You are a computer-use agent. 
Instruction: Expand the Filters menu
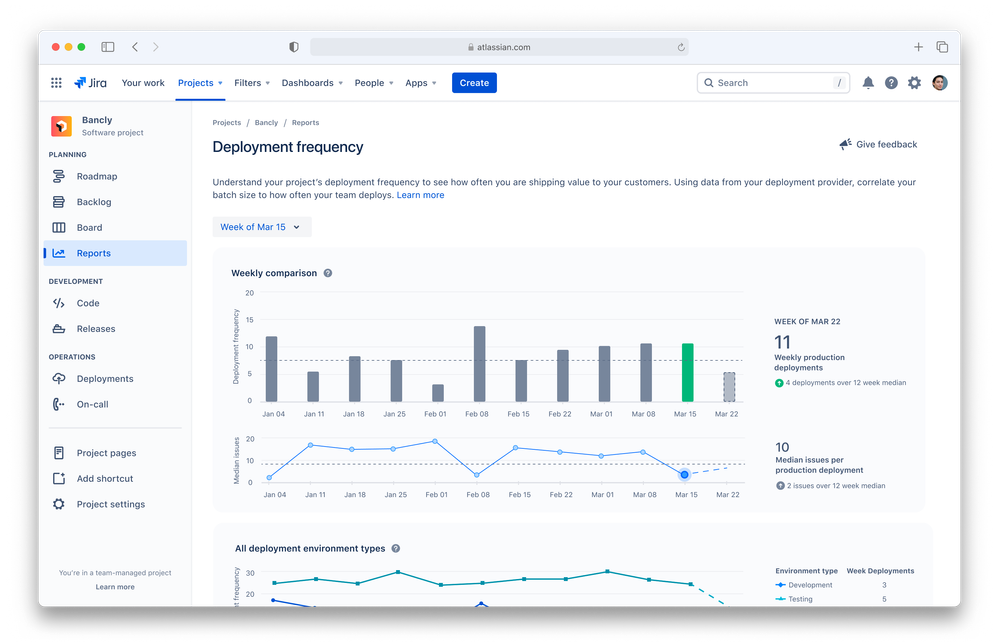(x=252, y=83)
